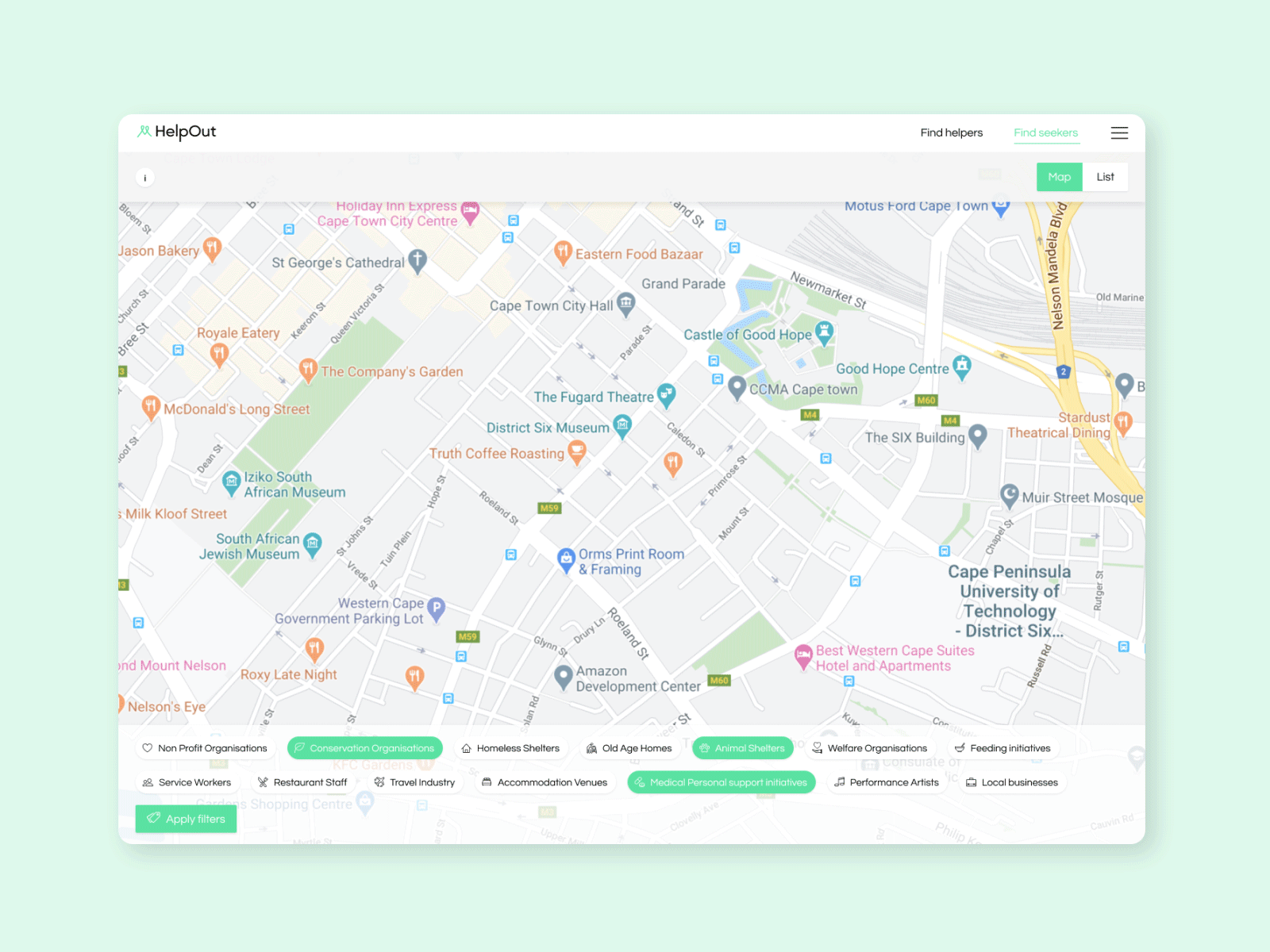Click the Stardust Theatrical Dining pin
Image resolution: width=1270 pixels, height=952 pixels.
point(1123,423)
